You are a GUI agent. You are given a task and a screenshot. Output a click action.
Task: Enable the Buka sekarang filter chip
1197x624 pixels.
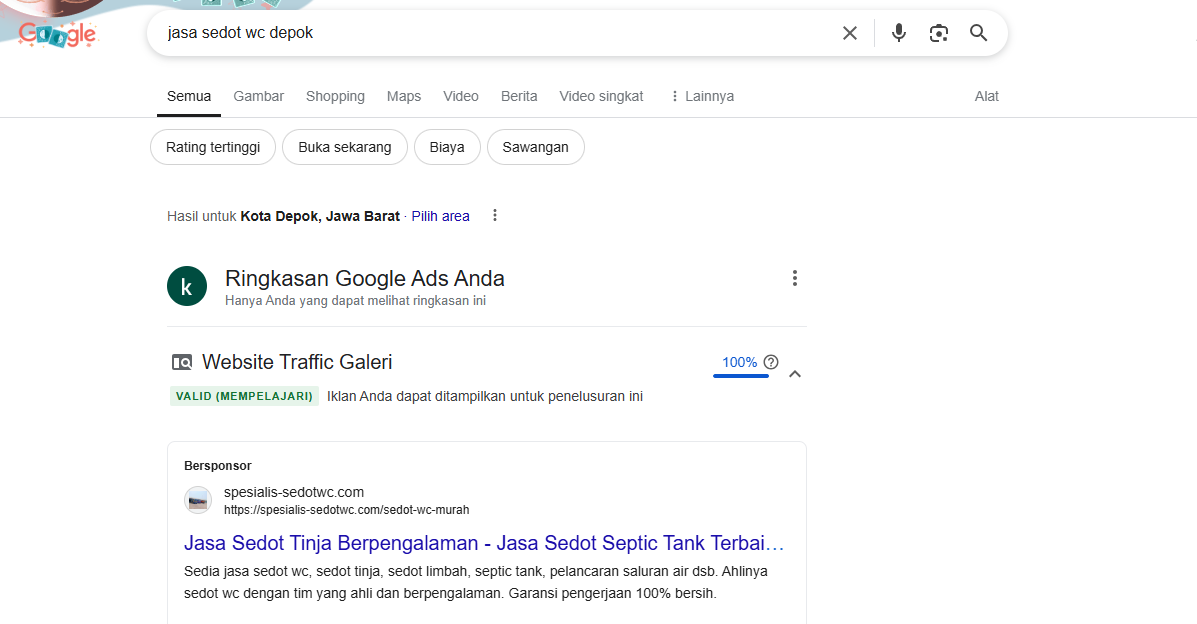(x=344, y=147)
